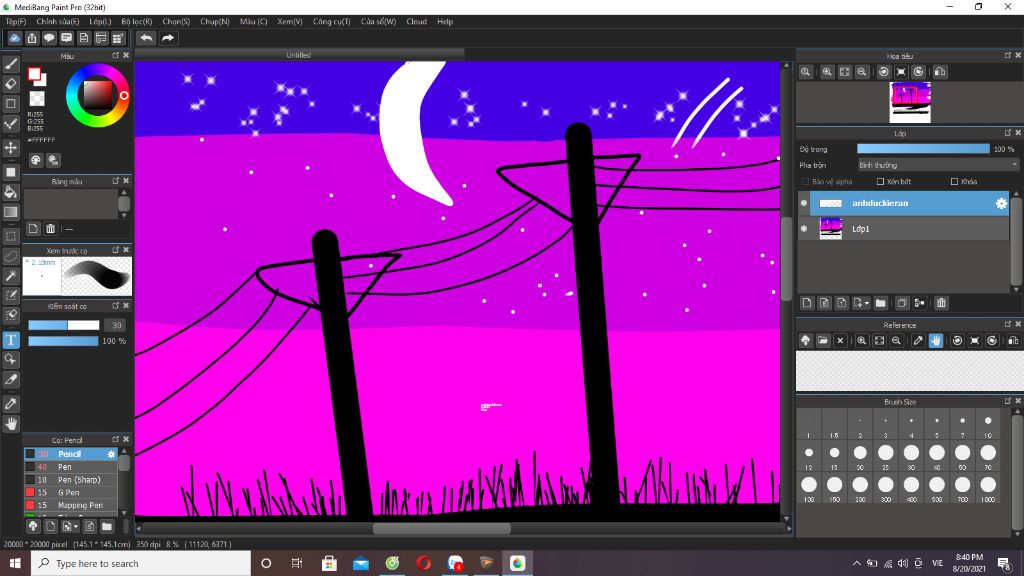Select the Bucket fill tool

[10, 192]
